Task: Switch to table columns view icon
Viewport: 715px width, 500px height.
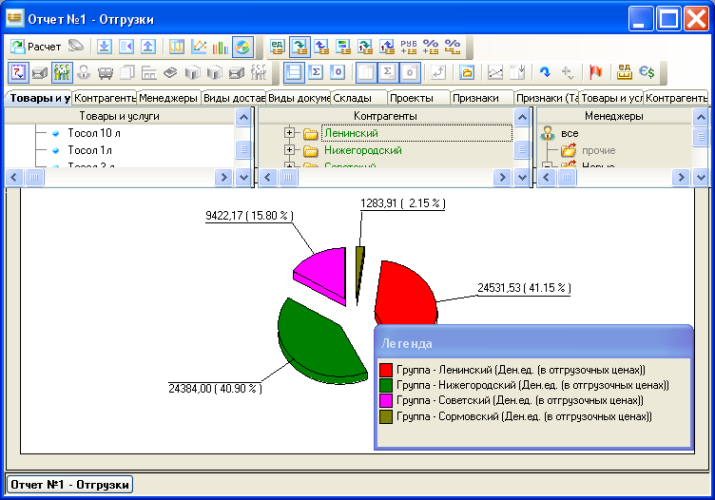Action: 176,46
